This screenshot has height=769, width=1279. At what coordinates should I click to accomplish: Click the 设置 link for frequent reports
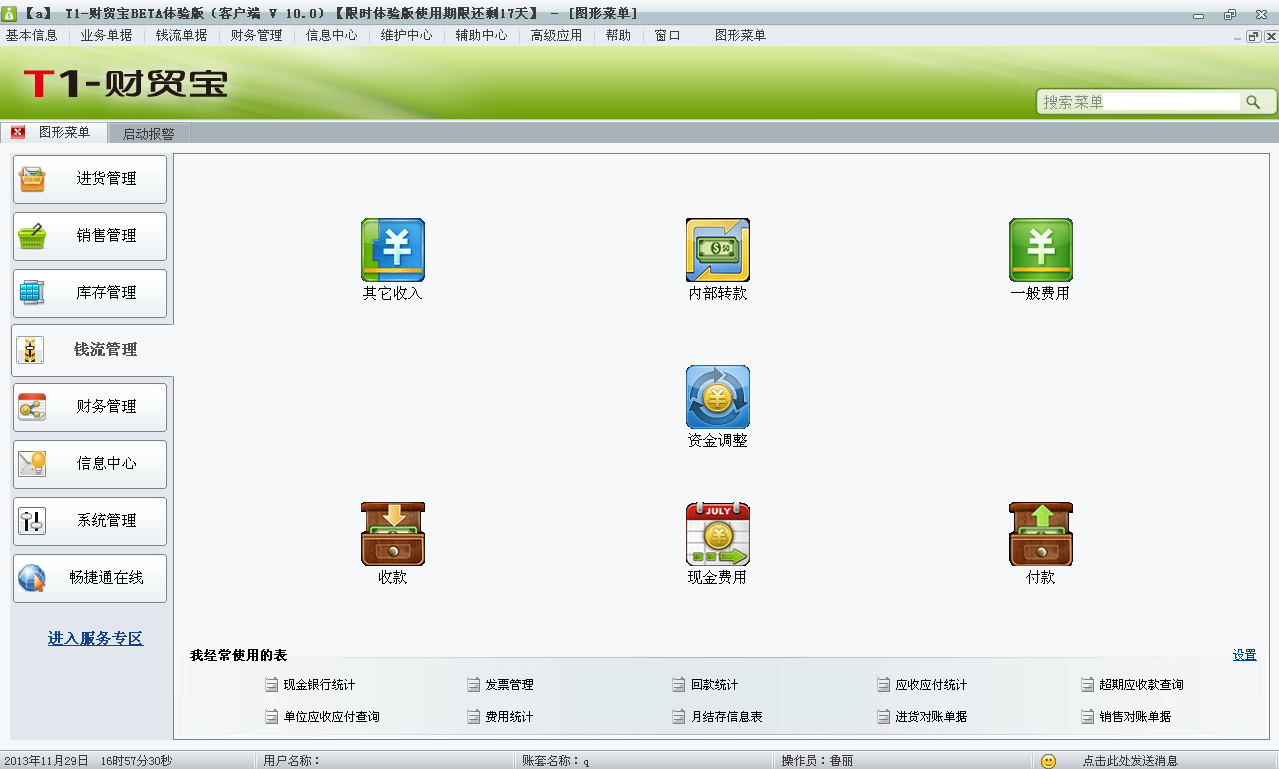pyautogui.click(x=1244, y=655)
